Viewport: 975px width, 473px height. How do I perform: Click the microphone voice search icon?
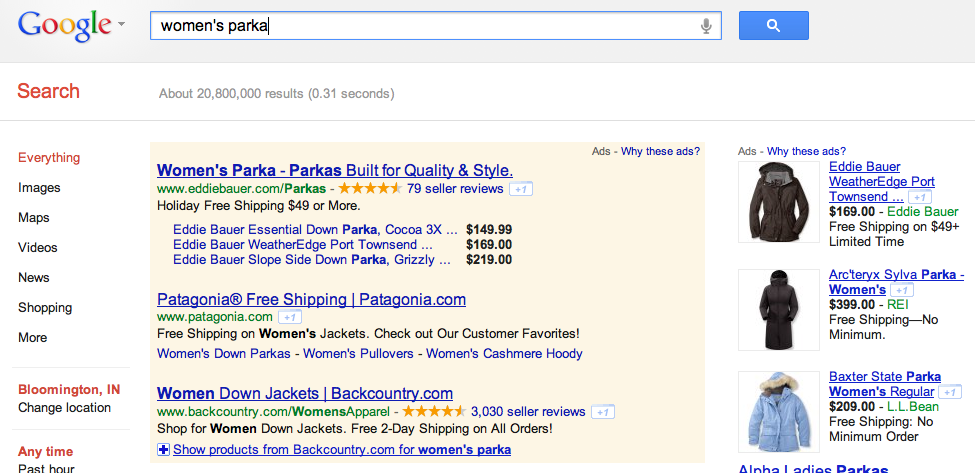pyautogui.click(x=706, y=25)
